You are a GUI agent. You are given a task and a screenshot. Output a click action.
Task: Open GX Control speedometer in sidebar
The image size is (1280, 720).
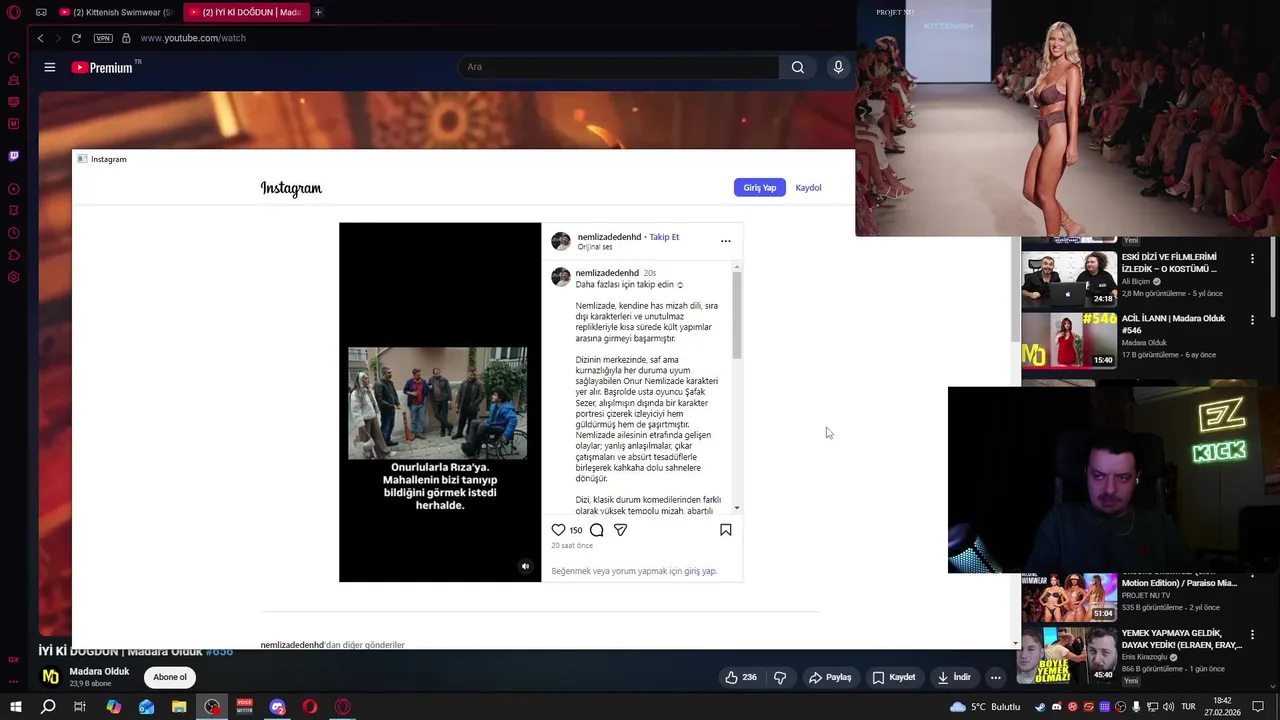[x=14, y=57]
